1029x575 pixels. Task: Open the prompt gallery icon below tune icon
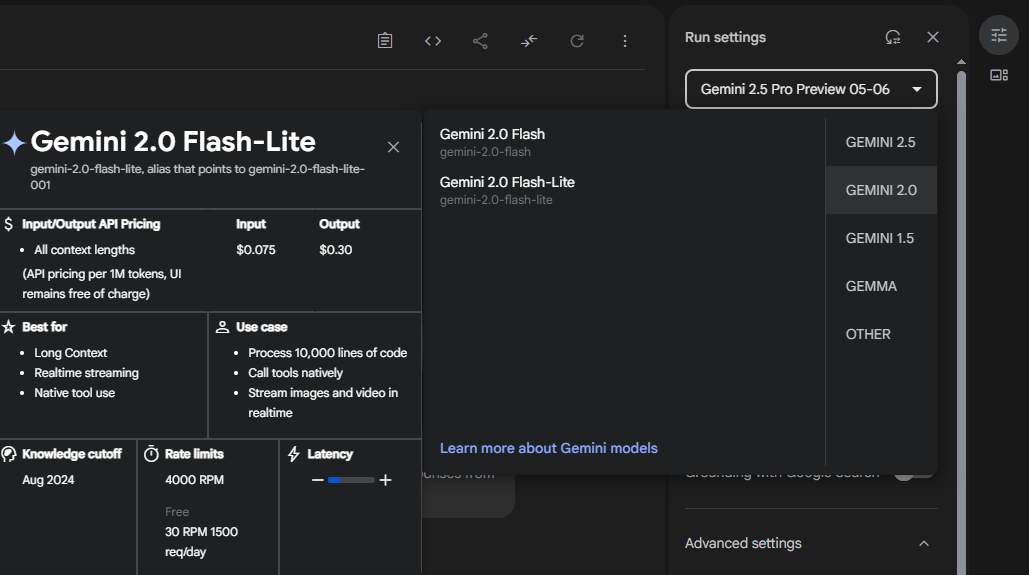[x=999, y=75]
